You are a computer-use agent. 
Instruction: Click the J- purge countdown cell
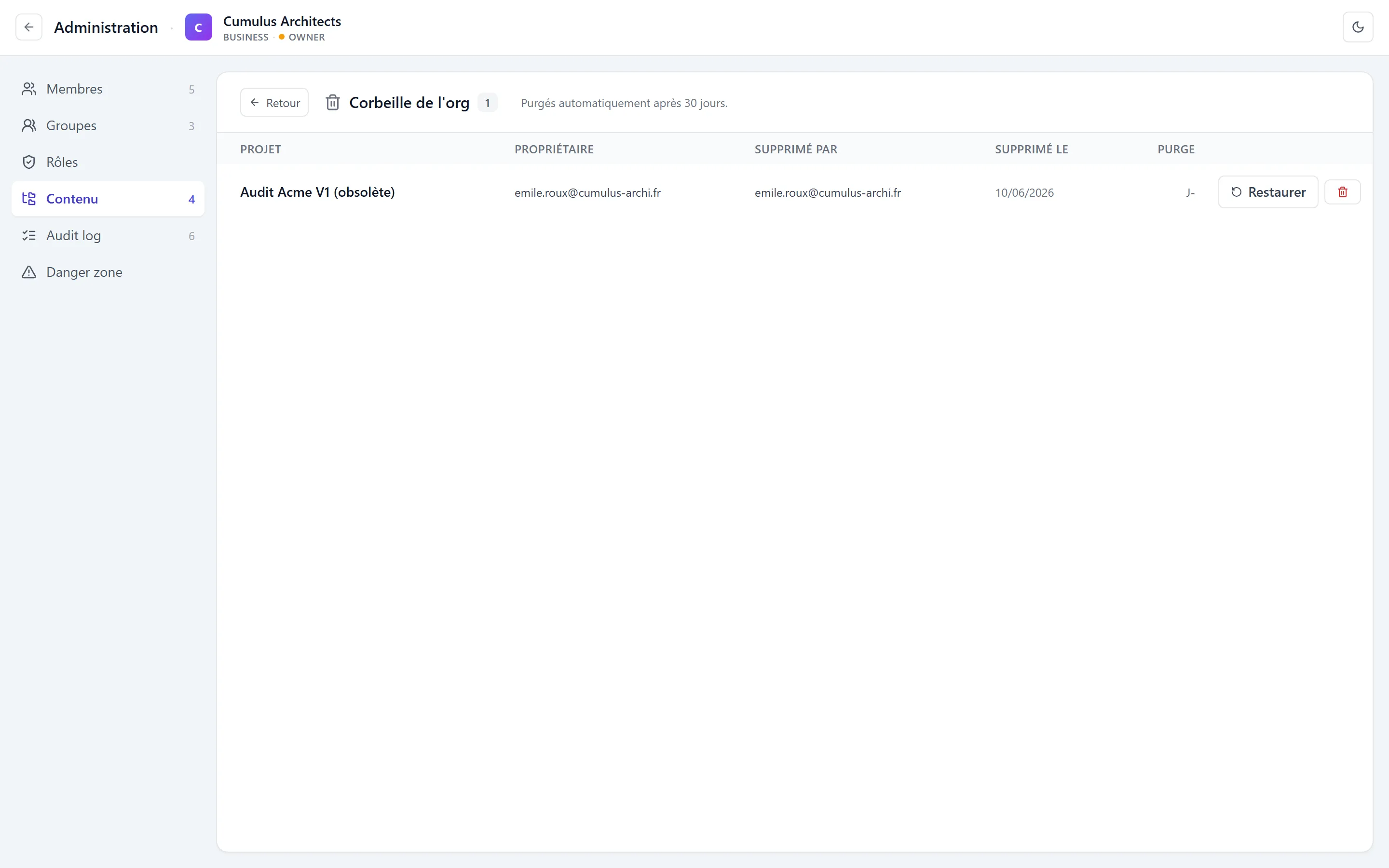tap(1190, 193)
